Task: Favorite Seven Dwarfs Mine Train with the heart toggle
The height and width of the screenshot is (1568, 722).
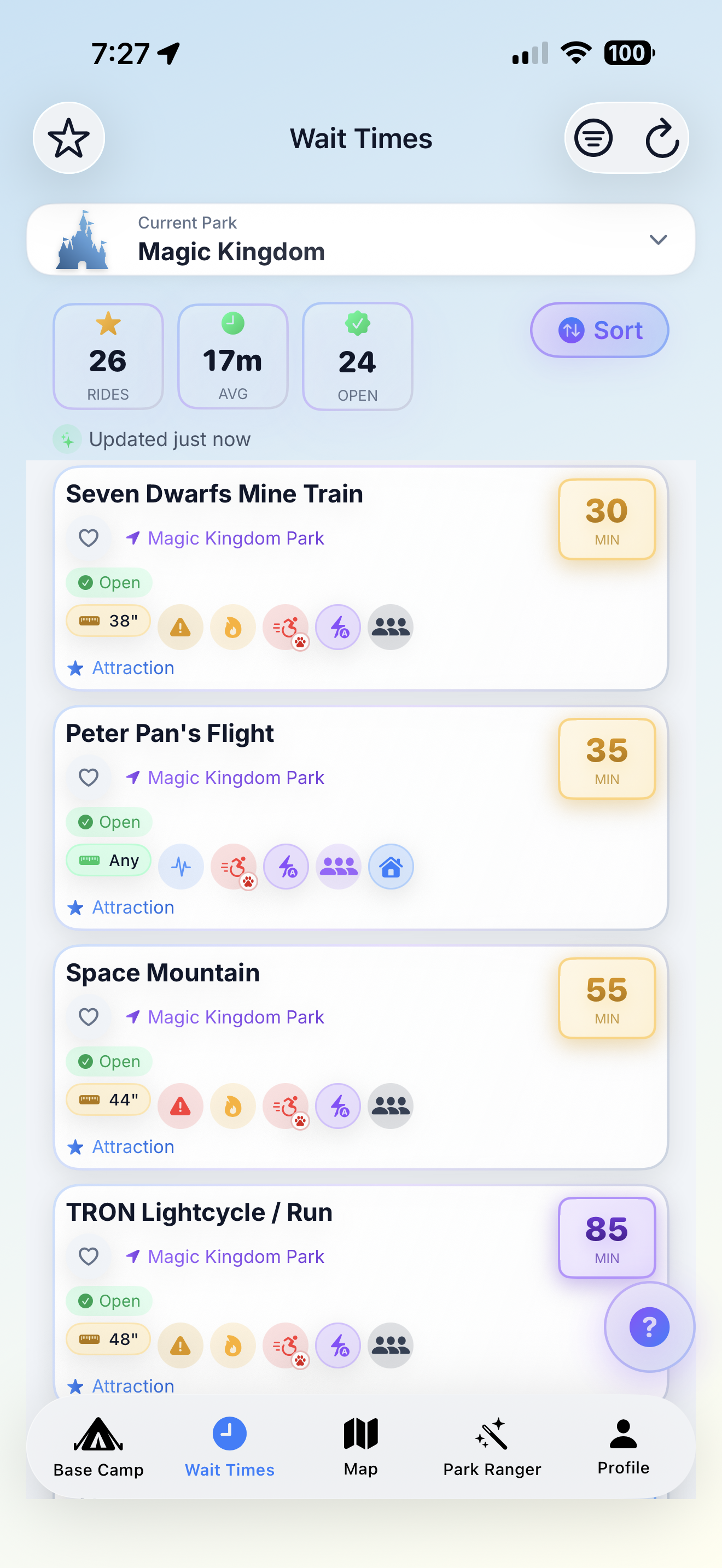Action: [89, 537]
